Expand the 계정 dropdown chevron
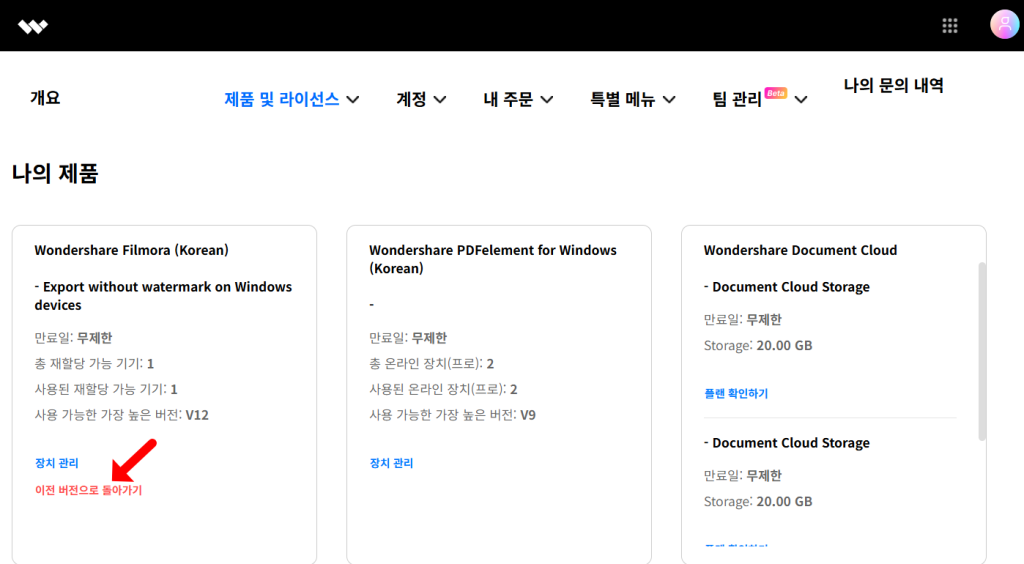The height and width of the screenshot is (564, 1024). [x=440, y=100]
